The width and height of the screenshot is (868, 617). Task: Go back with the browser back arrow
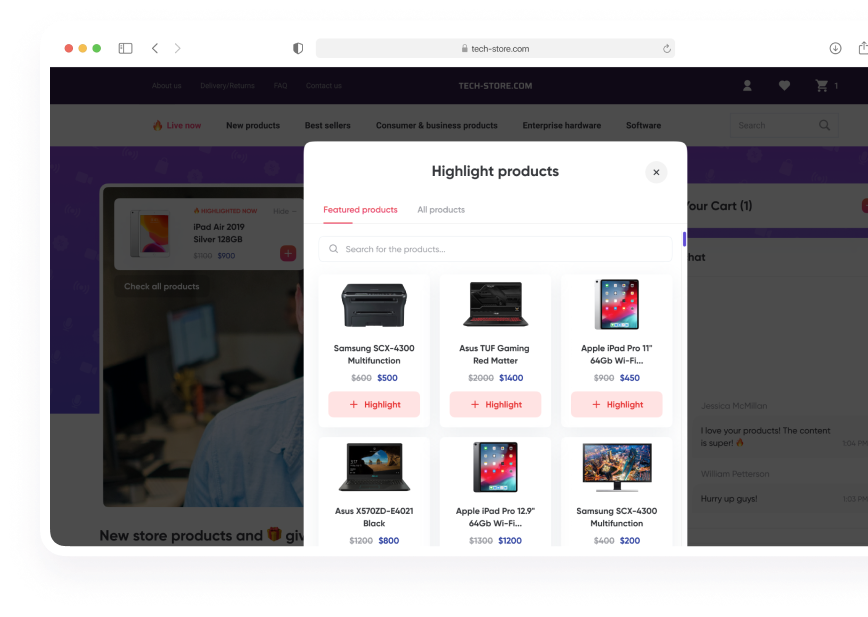coord(155,49)
